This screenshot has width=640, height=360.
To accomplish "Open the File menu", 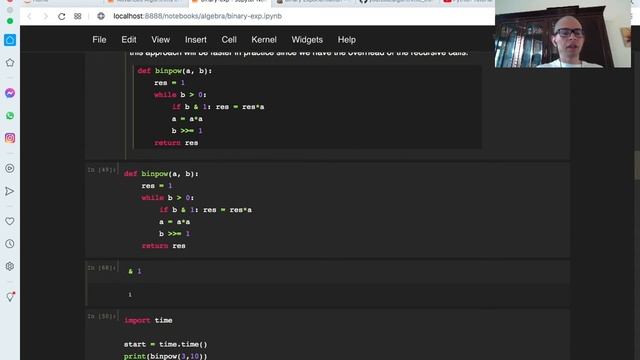I will (99, 40).
